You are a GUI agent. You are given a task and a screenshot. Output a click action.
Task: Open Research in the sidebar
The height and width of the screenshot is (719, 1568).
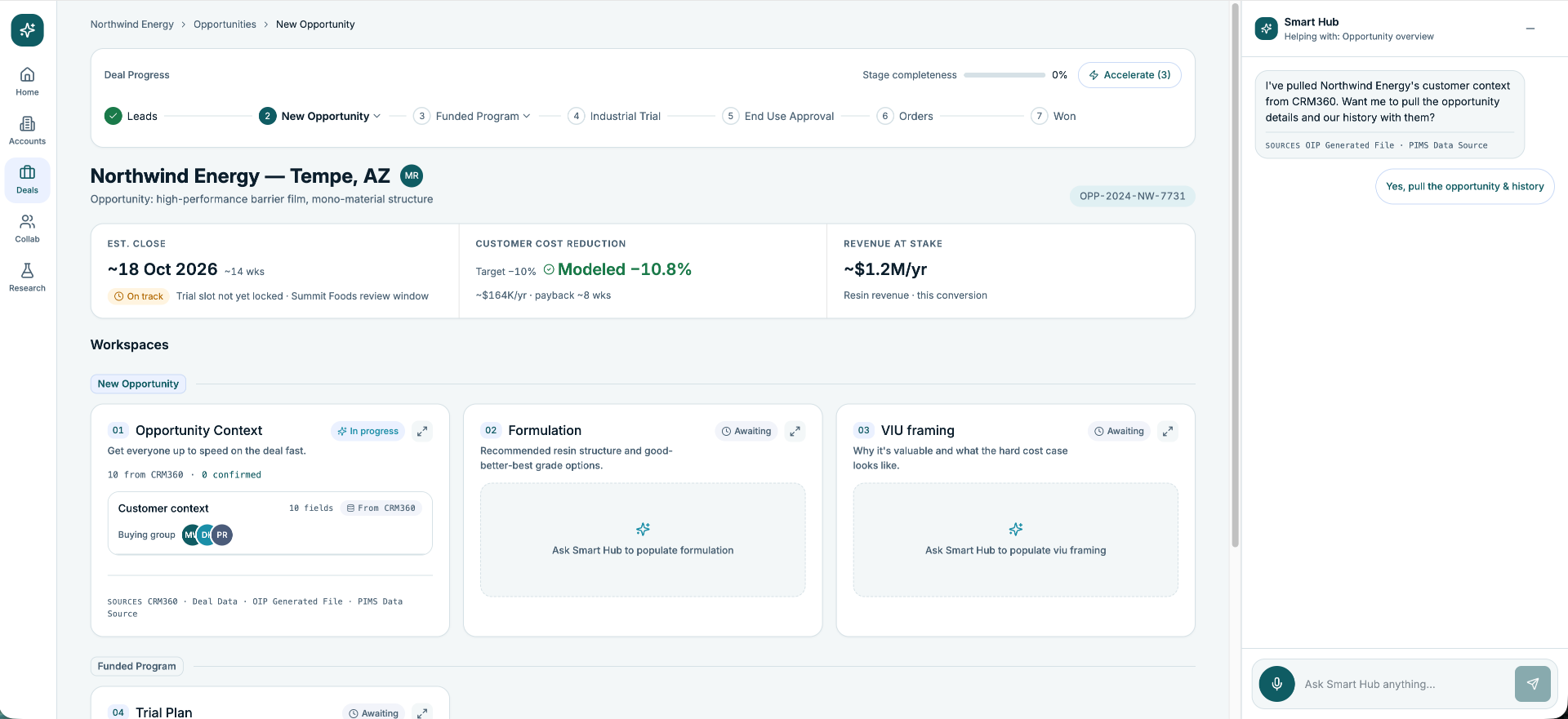coord(27,277)
